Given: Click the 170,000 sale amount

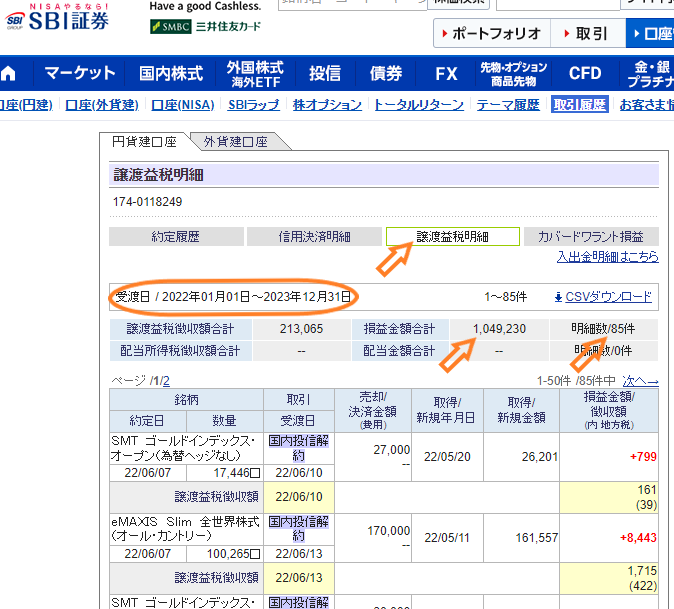Looking at the screenshot, I should 389,531.
